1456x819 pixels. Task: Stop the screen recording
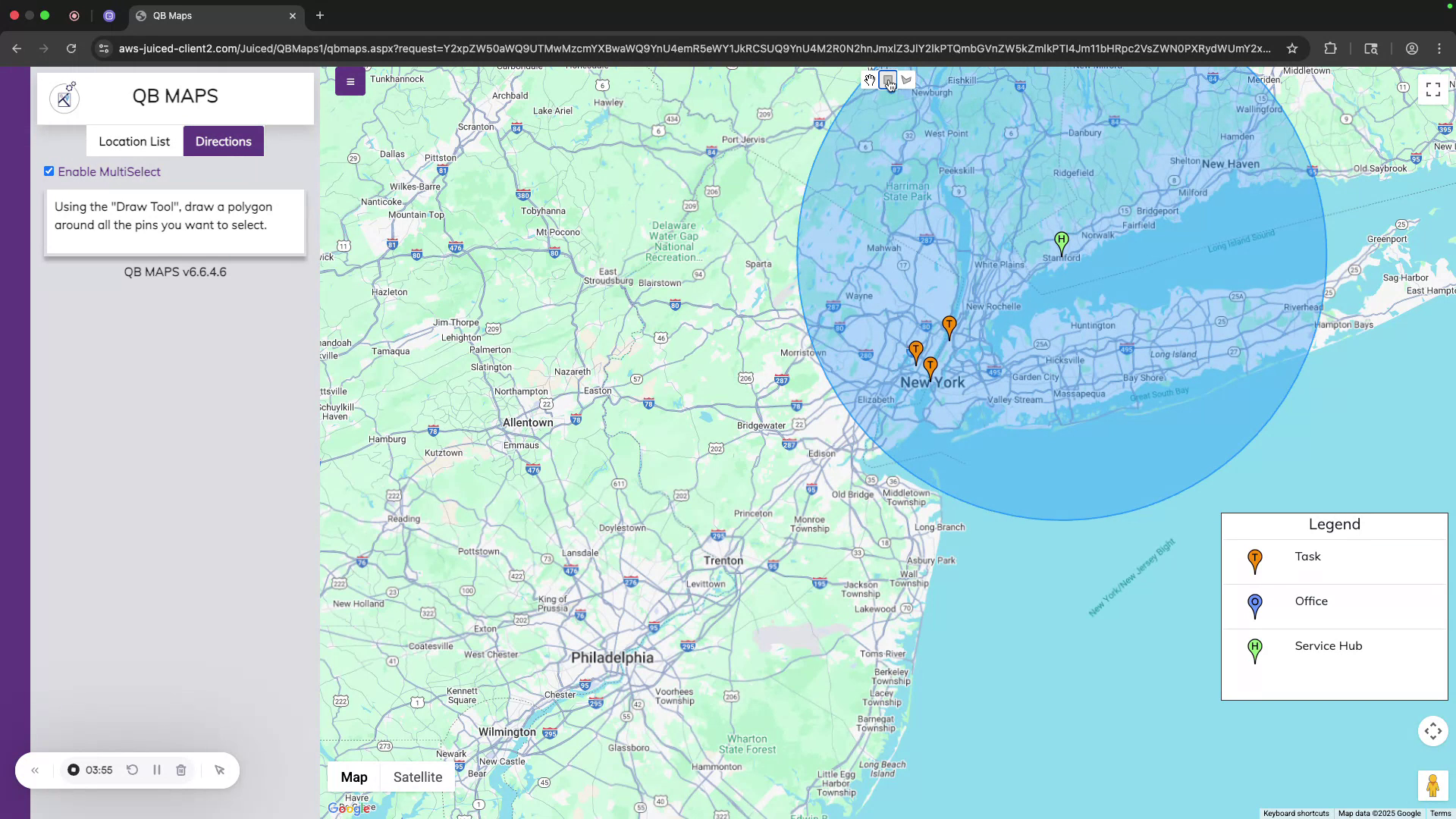pyautogui.click(x=73, y=770)
